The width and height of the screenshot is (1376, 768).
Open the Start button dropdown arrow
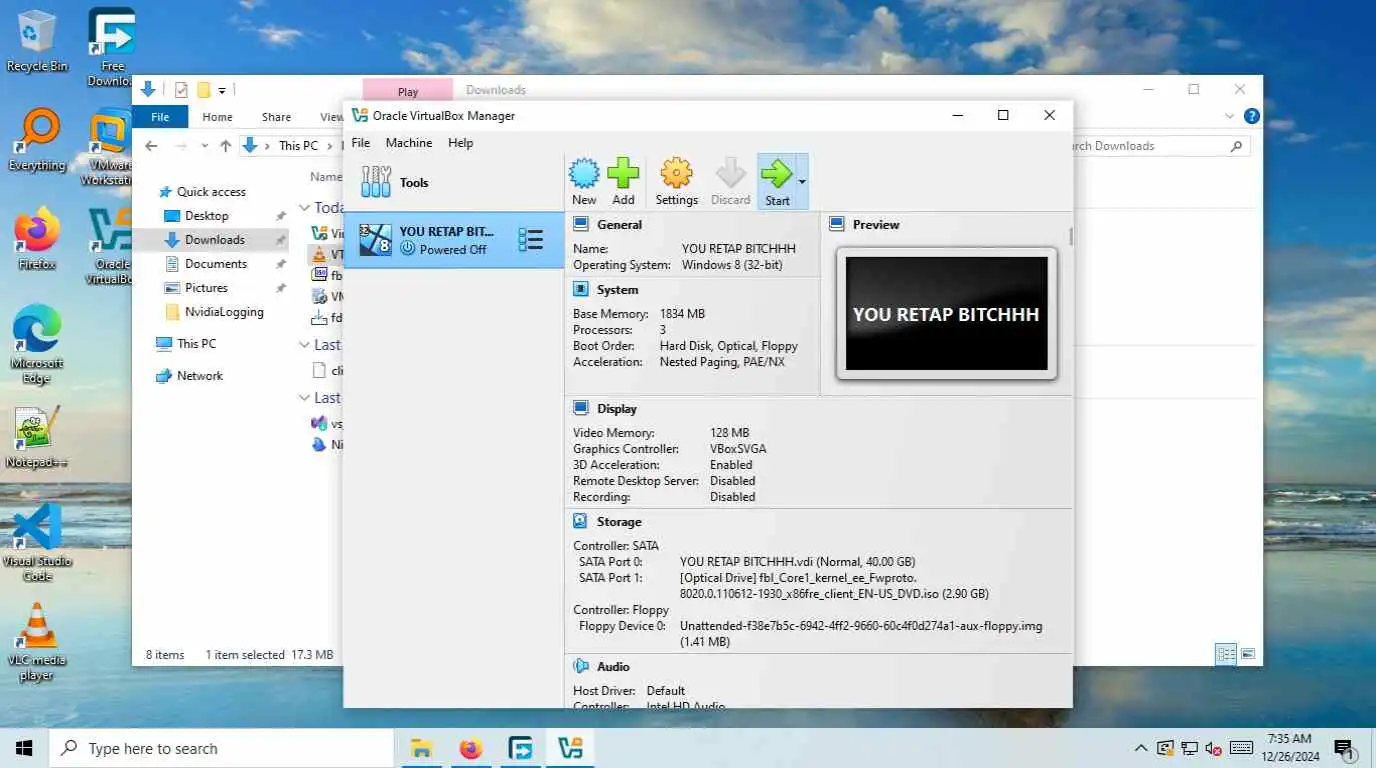click(x=802, y=181)
